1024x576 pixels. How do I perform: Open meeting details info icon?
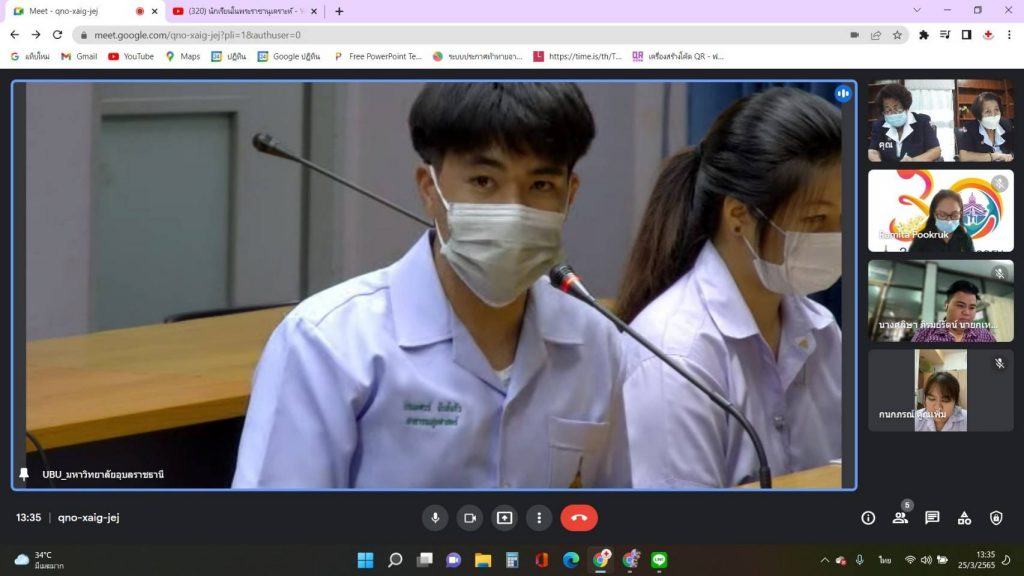[x=868, y=517]
